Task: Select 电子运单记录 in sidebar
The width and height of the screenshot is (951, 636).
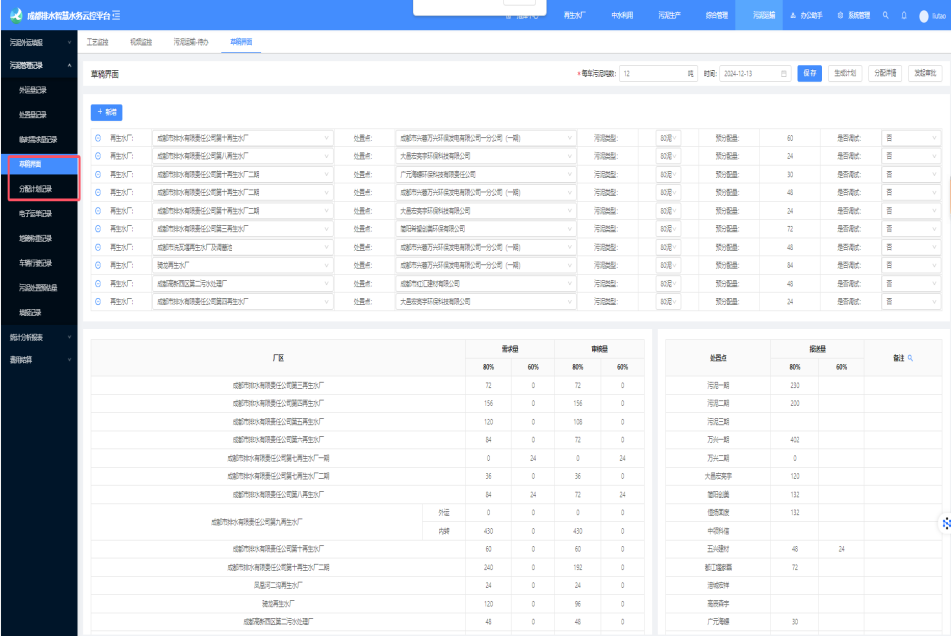Action: [x=36, y=213]
